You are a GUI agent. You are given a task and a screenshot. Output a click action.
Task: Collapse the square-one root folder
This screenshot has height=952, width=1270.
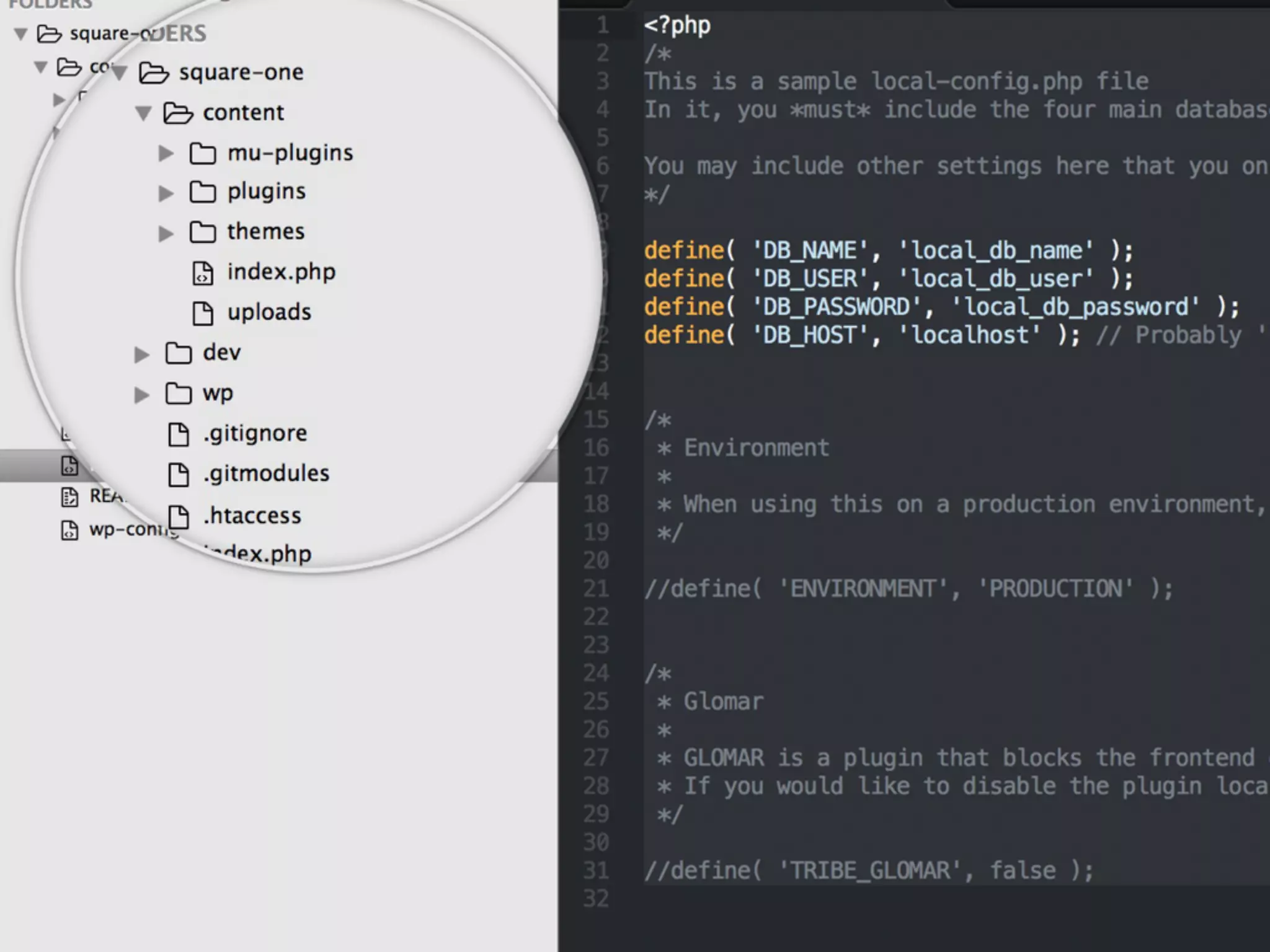click(119, 73)
